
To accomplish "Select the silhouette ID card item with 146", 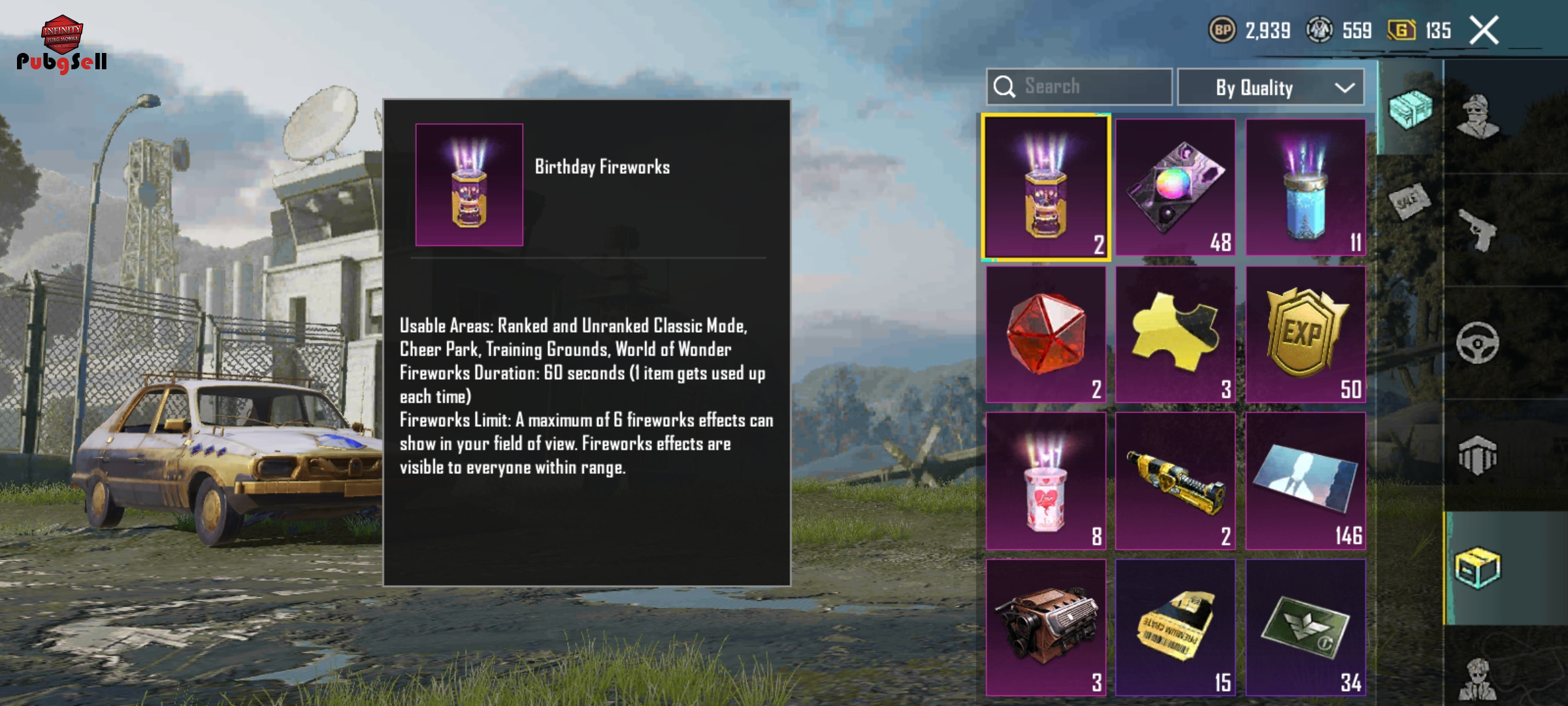I will [x=1305, y=481].
